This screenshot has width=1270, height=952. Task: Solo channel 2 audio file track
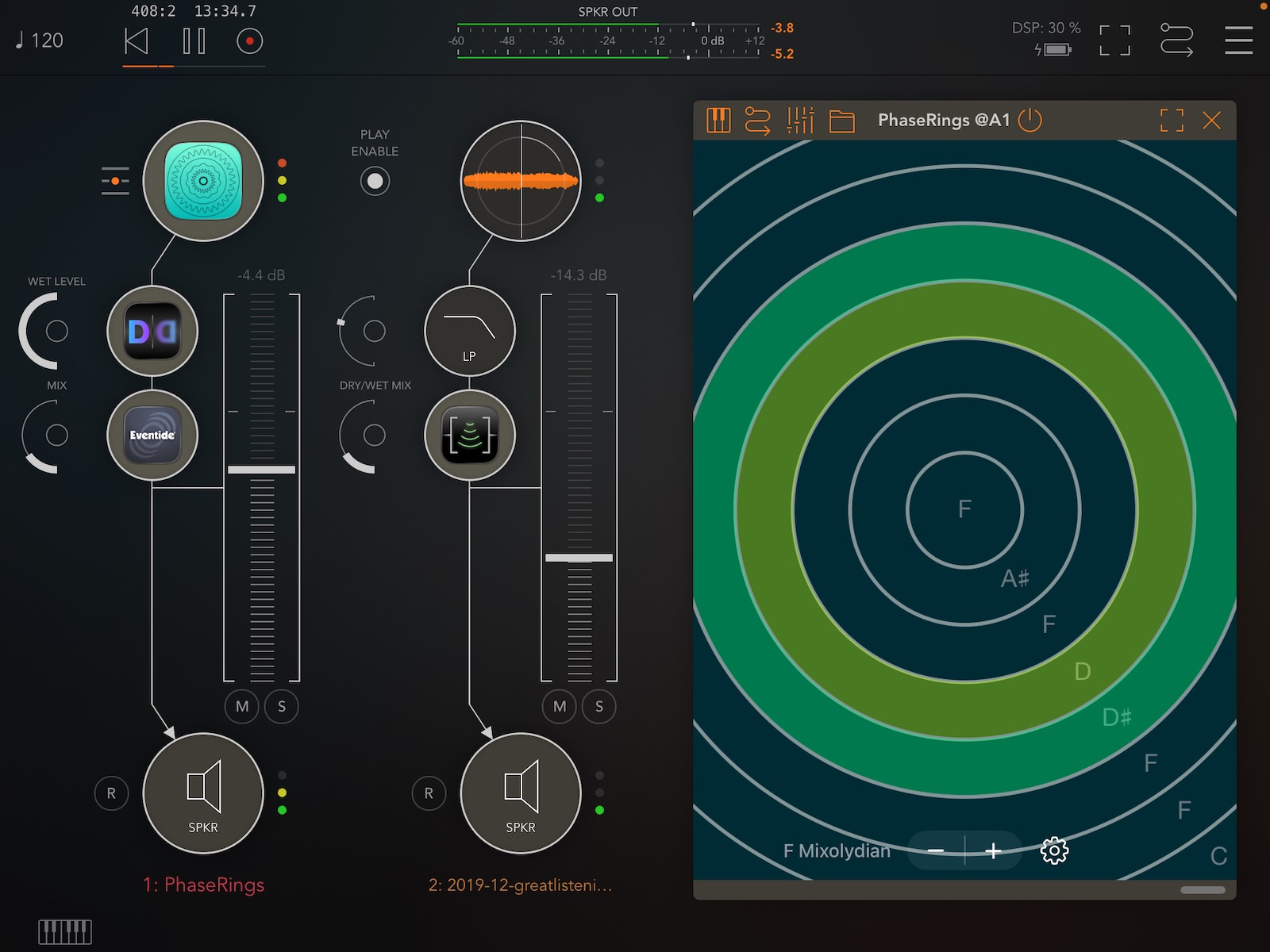(x=599, y=706)
